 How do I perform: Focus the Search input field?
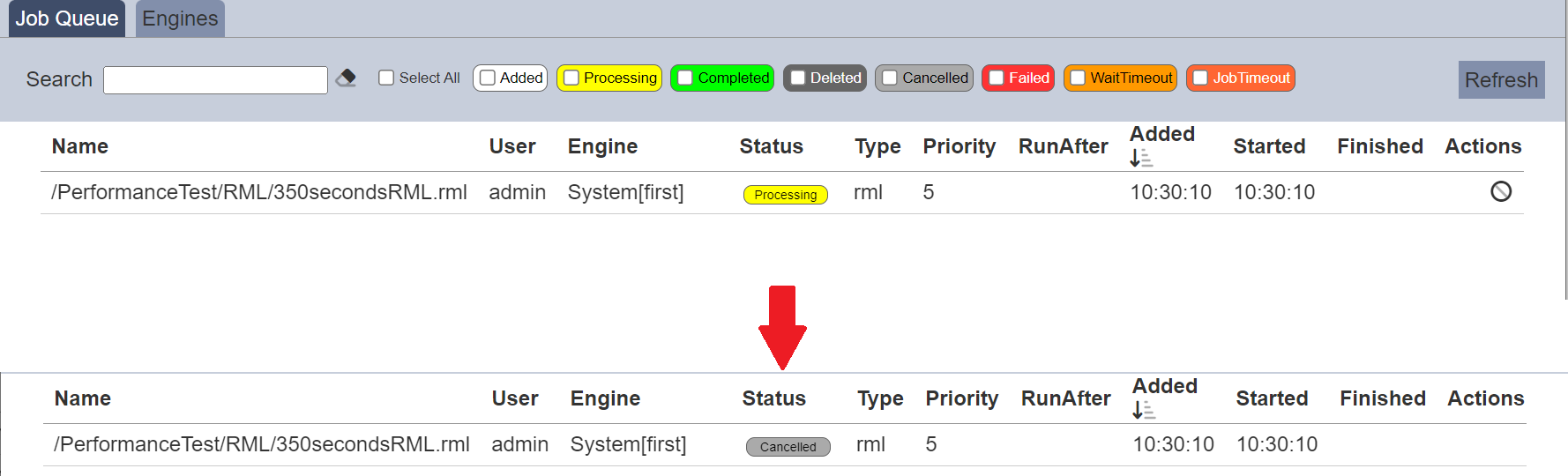[215, 79]
